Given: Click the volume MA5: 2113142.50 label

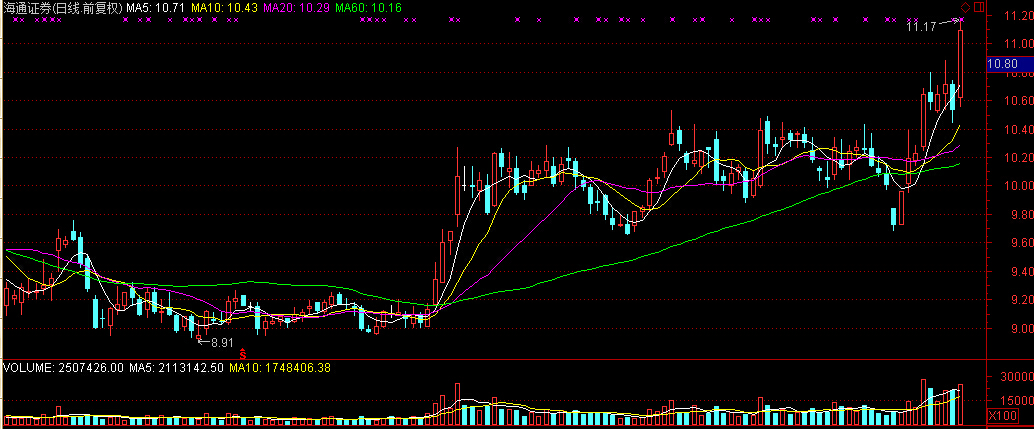Looking at the screenshot, I should point(177,368).
